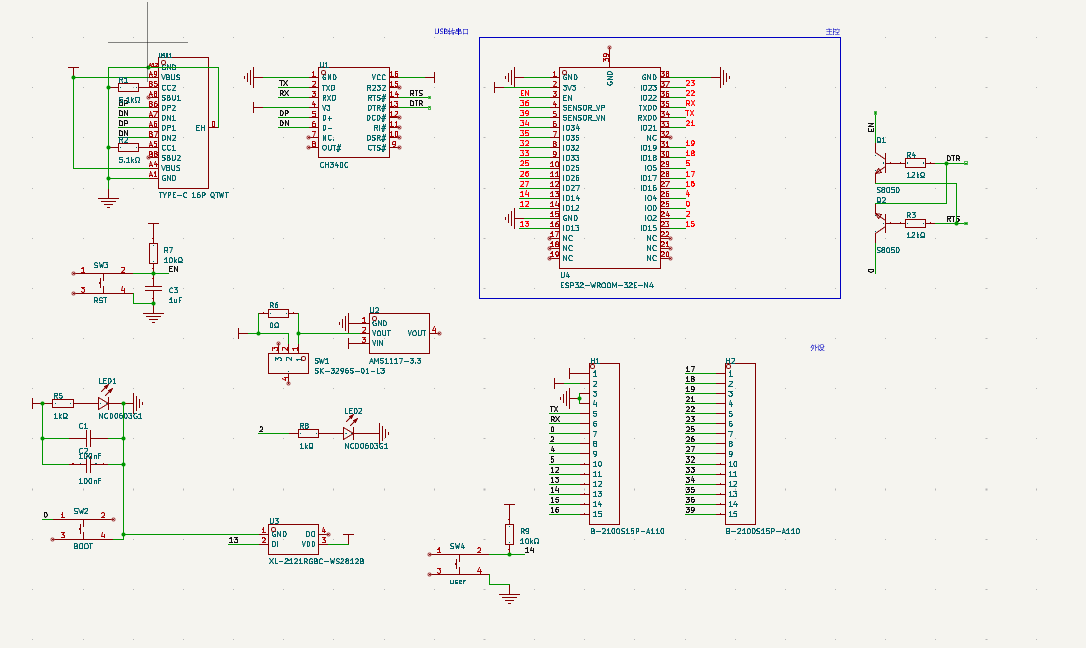This screenshot has height=648, width=1086.
Task: Click the CH340C chip body
Action: (x=353, y=112)
